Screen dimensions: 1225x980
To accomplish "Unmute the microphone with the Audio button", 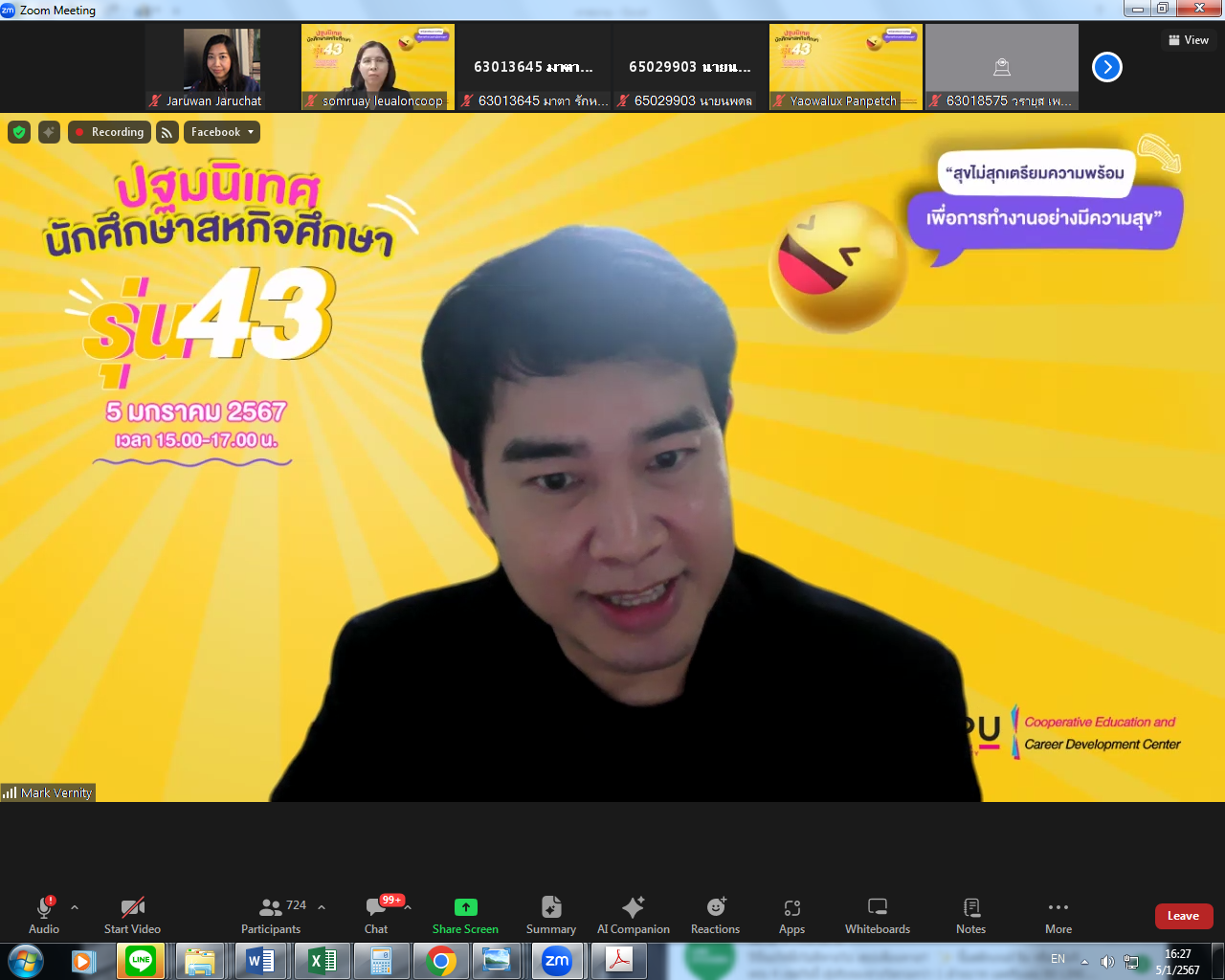I will click(44, 915).
